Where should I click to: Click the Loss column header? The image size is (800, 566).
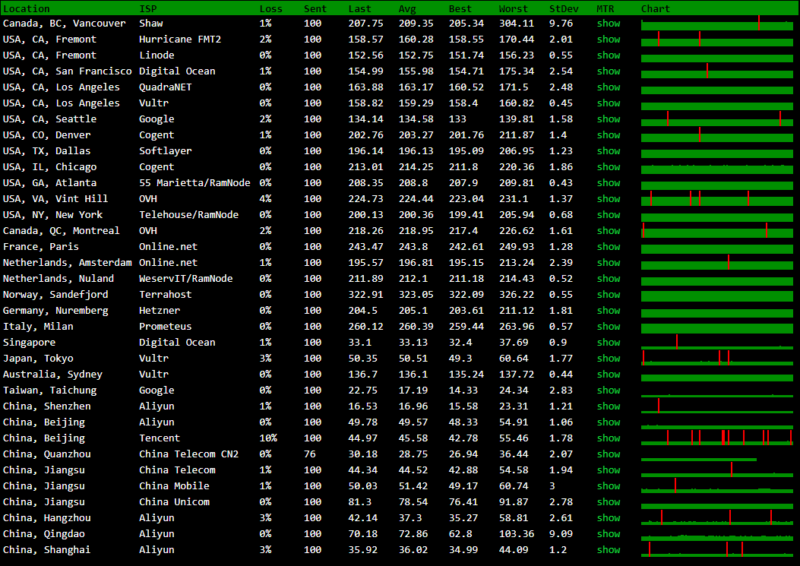[x=270, y=8]
